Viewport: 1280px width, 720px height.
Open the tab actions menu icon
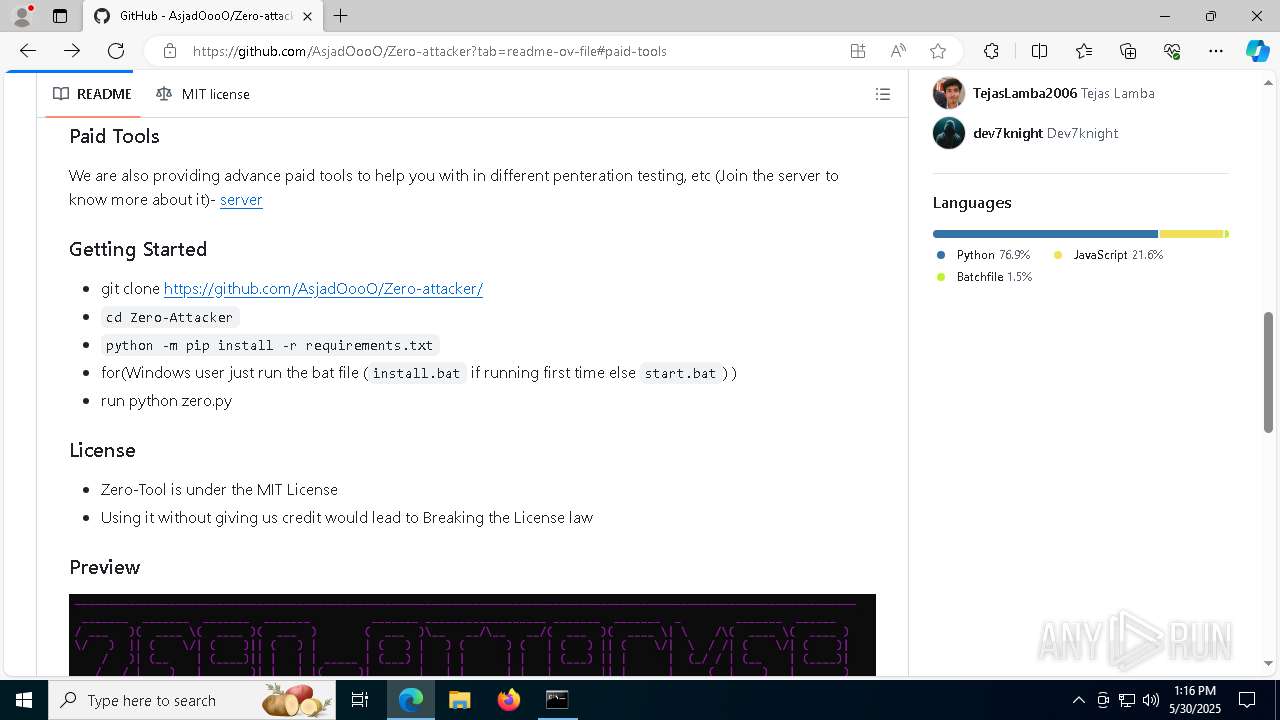click(60, 16)
